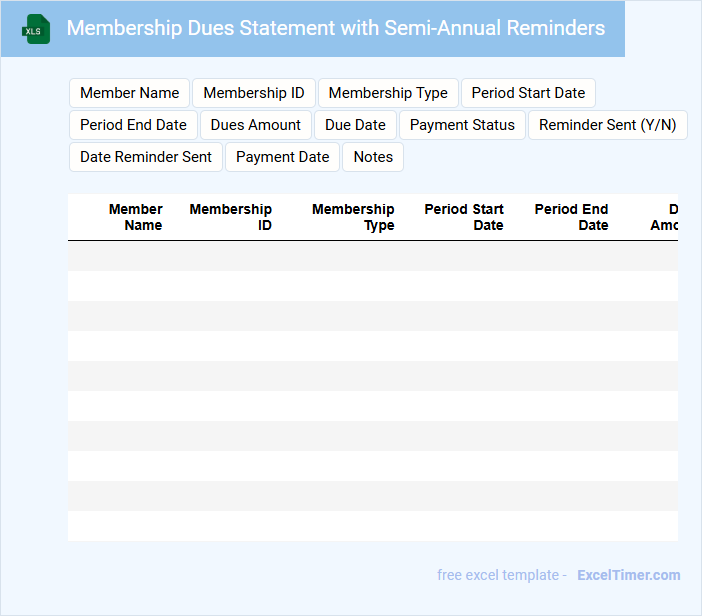Click the Period End Date tag
Viewport: 702px width, 616px height.
point(133,125)
